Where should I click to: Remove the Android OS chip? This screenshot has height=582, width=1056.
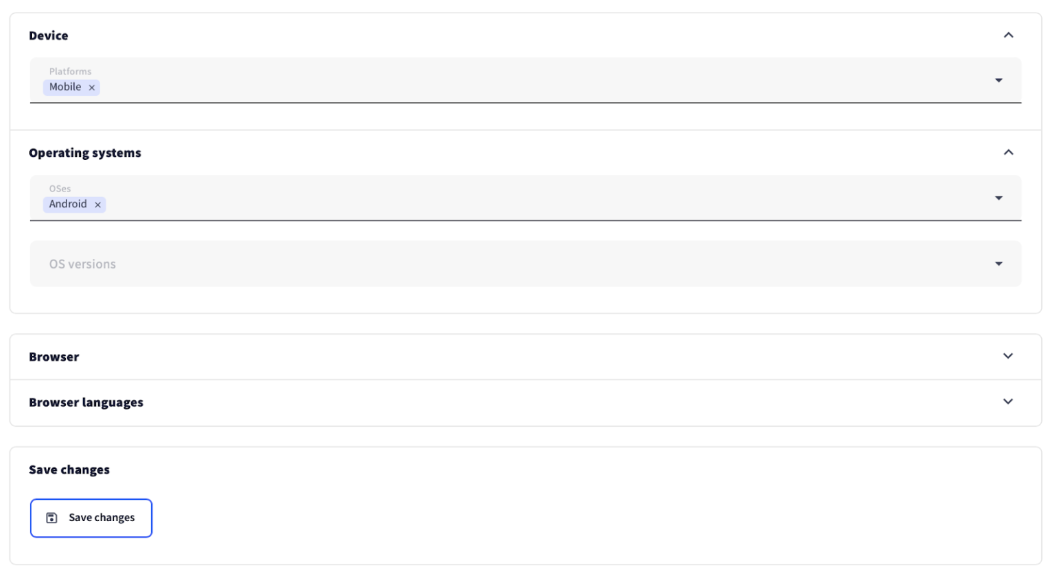(98, 205)
